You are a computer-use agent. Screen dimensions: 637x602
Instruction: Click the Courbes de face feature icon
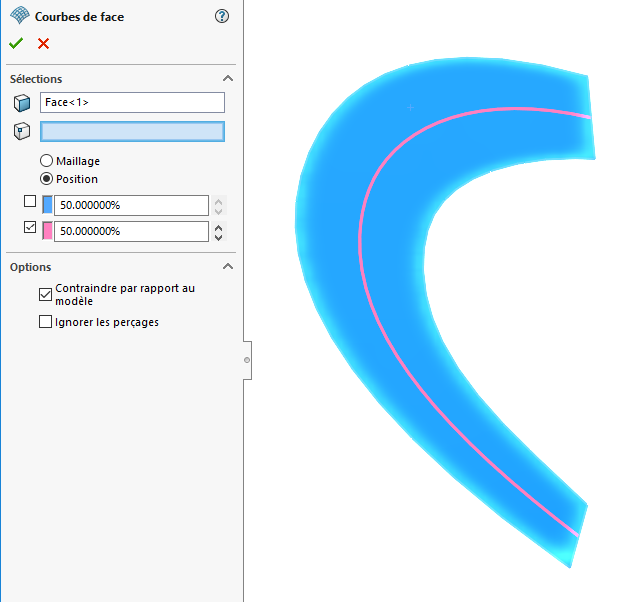point(20,16)
